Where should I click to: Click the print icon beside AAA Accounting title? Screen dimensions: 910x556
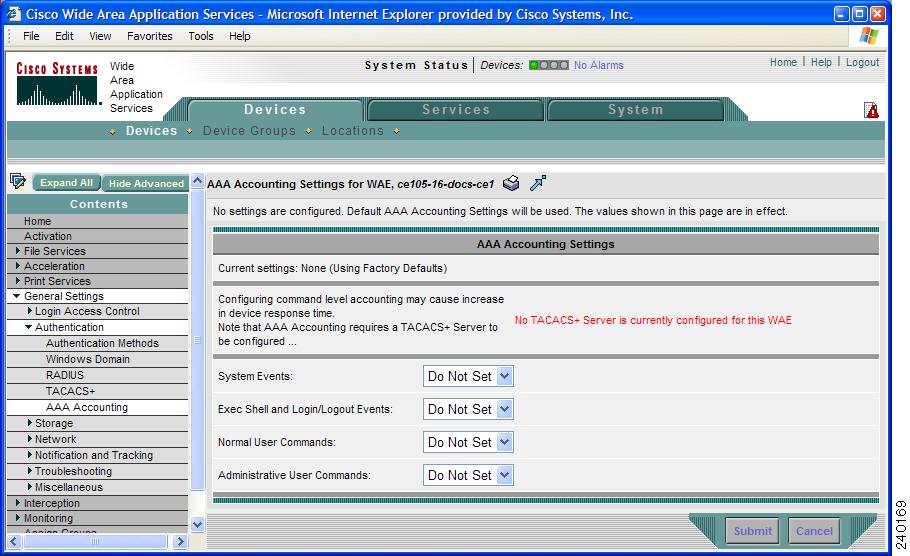[x=511, y=183]
